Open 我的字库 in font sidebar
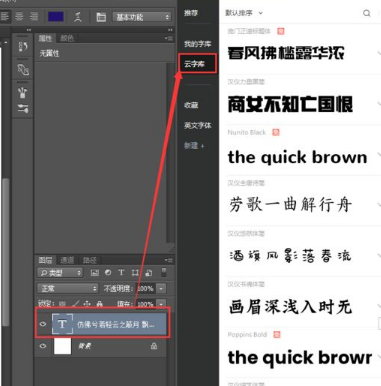This screenshot has width=381, height=386. tap(198, 44)
